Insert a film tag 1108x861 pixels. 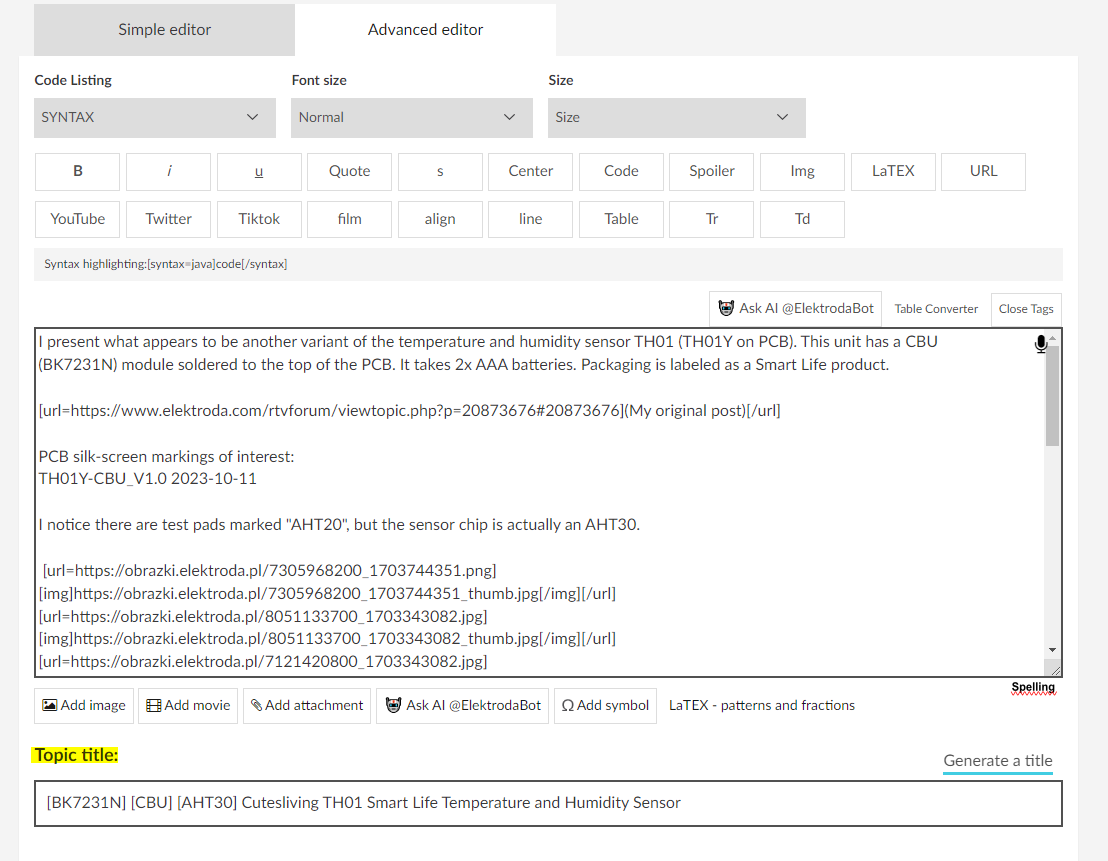pyautogui.click(x=349, y=219)
